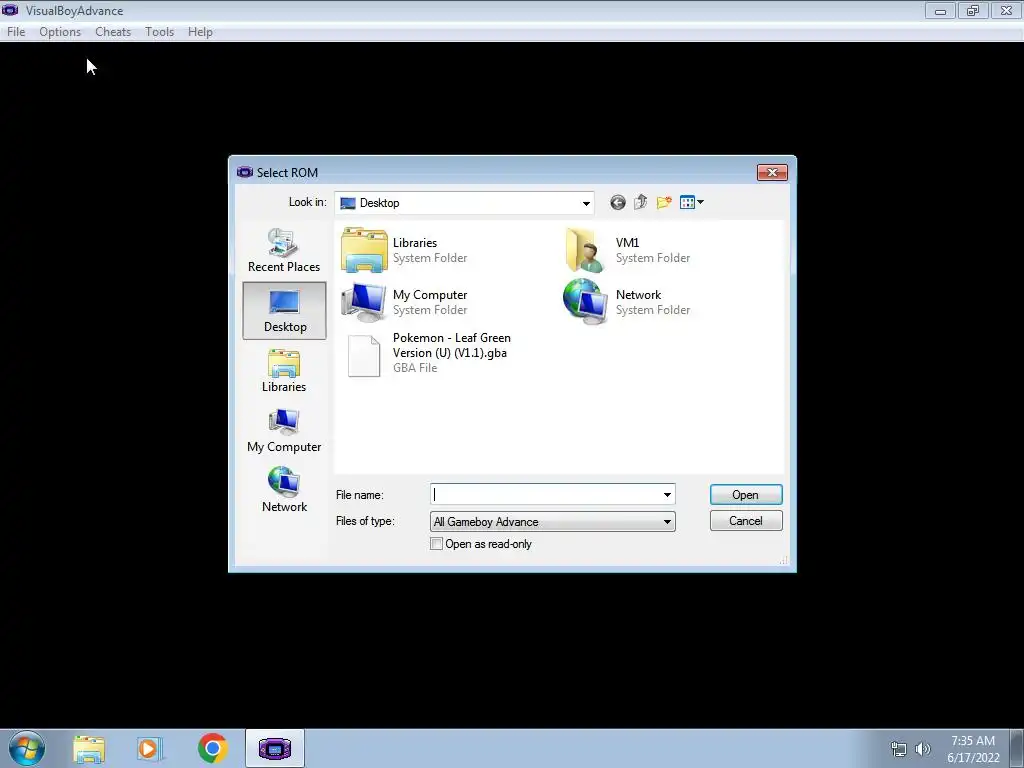The width and height of the screenshot is (1024, 768).
Task: Minimize the VisualBoyAdvance window
Action: point(940,10)
